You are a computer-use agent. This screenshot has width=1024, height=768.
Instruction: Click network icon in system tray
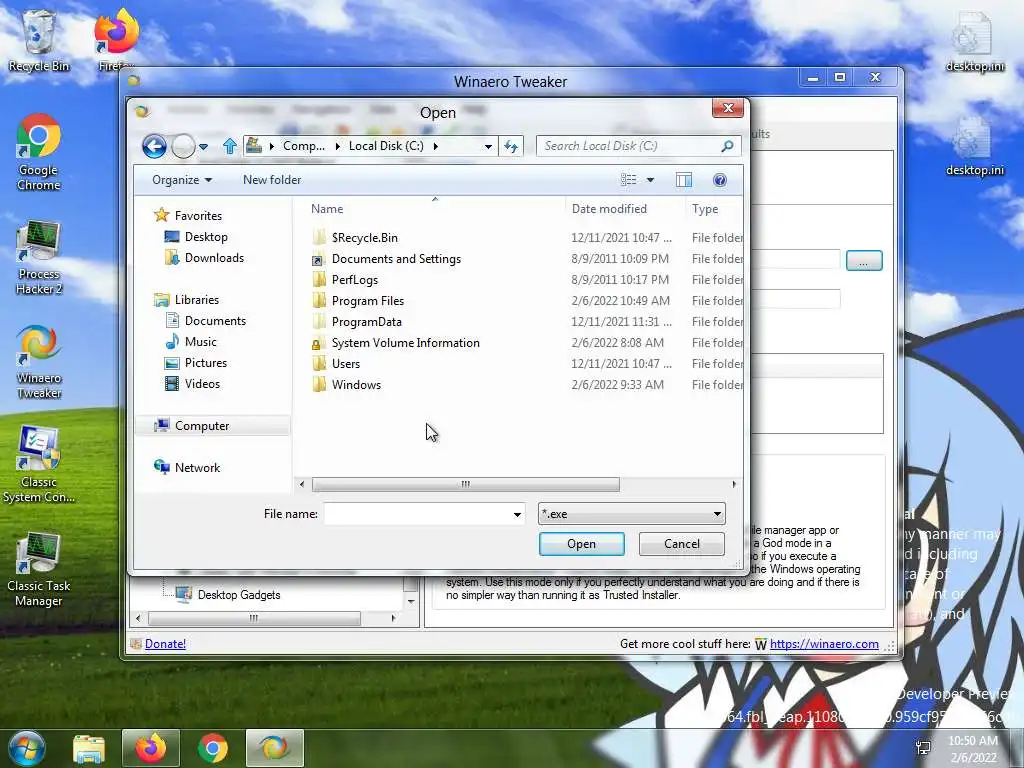coord(923,748)
